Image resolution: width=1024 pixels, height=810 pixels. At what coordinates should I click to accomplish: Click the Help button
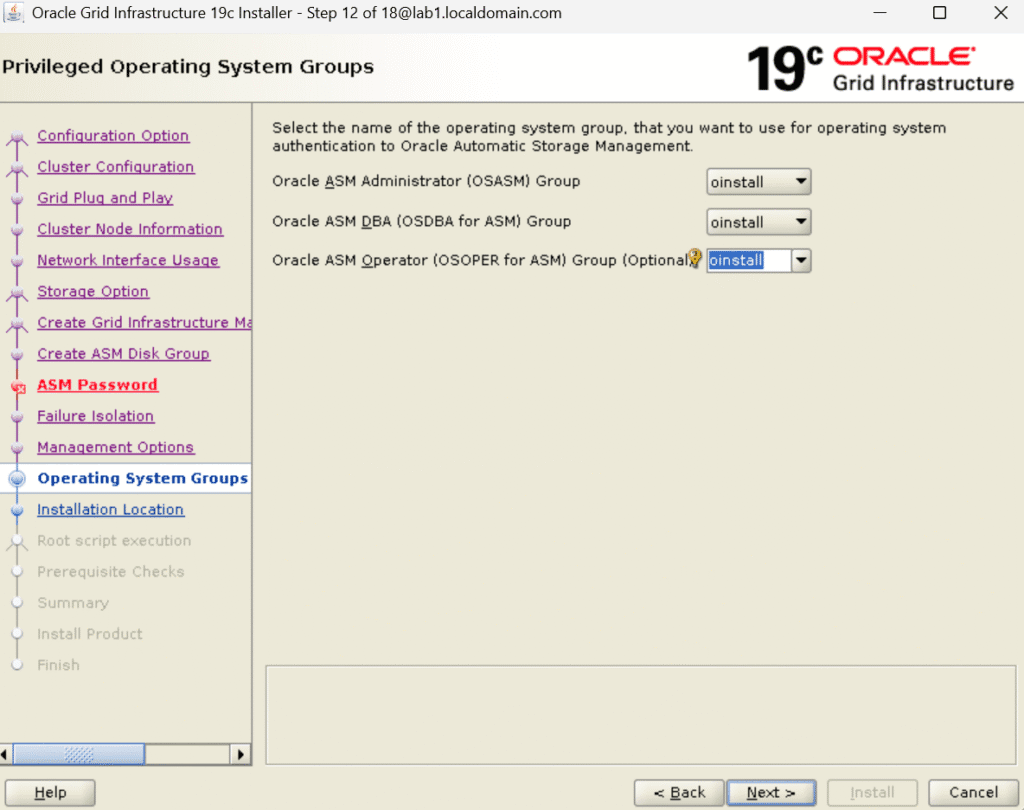point(50,792)
